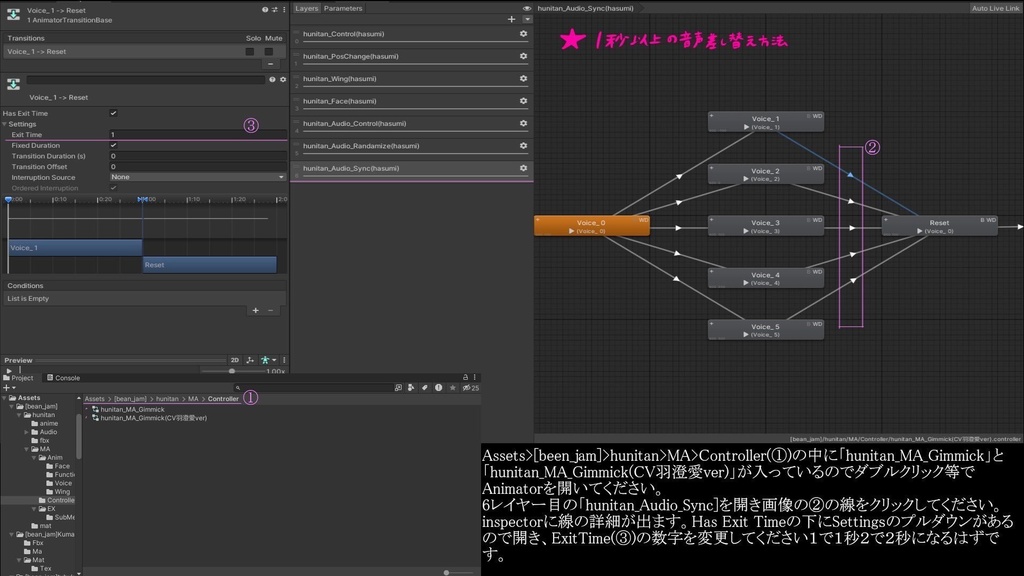Viewport: 1024px width, 576px height.
Task: Open the transition inspector gear icon
Action: pyautogui.click(x=282, y=79)
